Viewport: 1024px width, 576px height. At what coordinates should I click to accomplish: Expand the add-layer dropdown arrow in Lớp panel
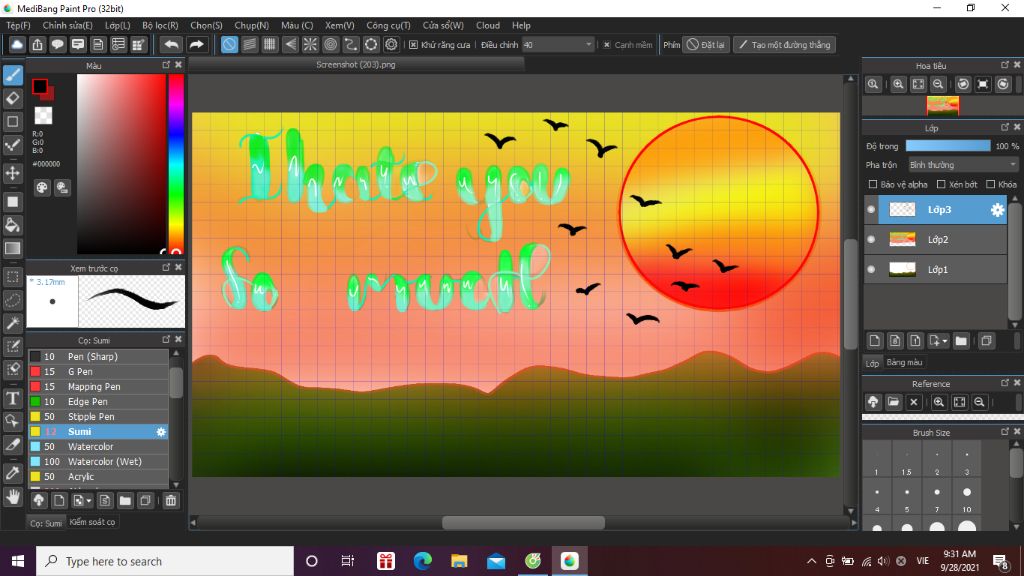point(944,341)
